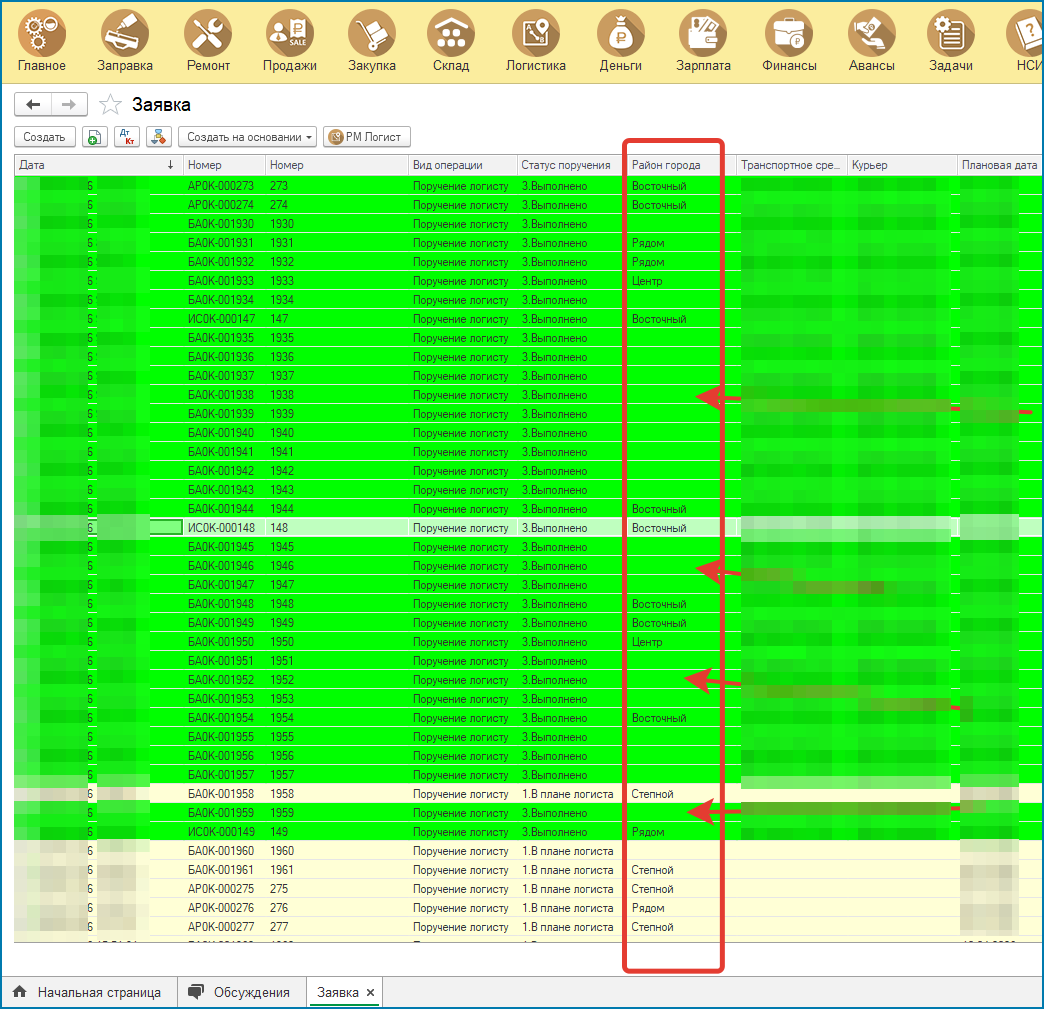Click the Район города column header
Viewport: 1044px width, 1009px height.
[666, 165]
